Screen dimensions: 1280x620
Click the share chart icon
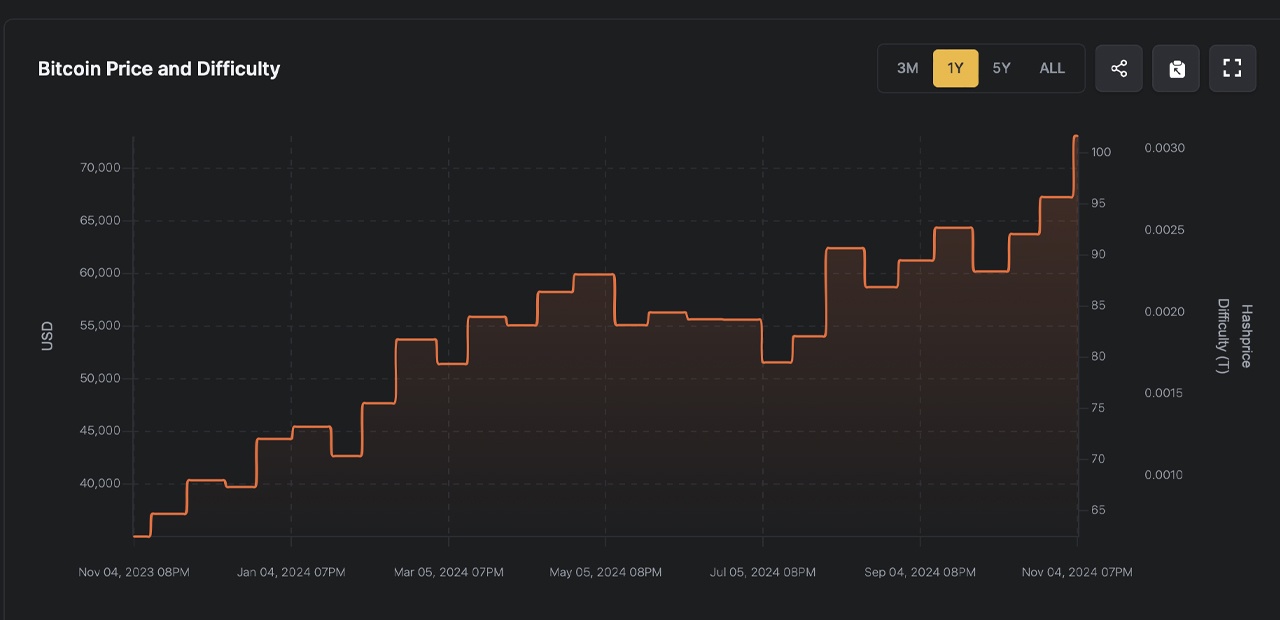coord(1119,69)
